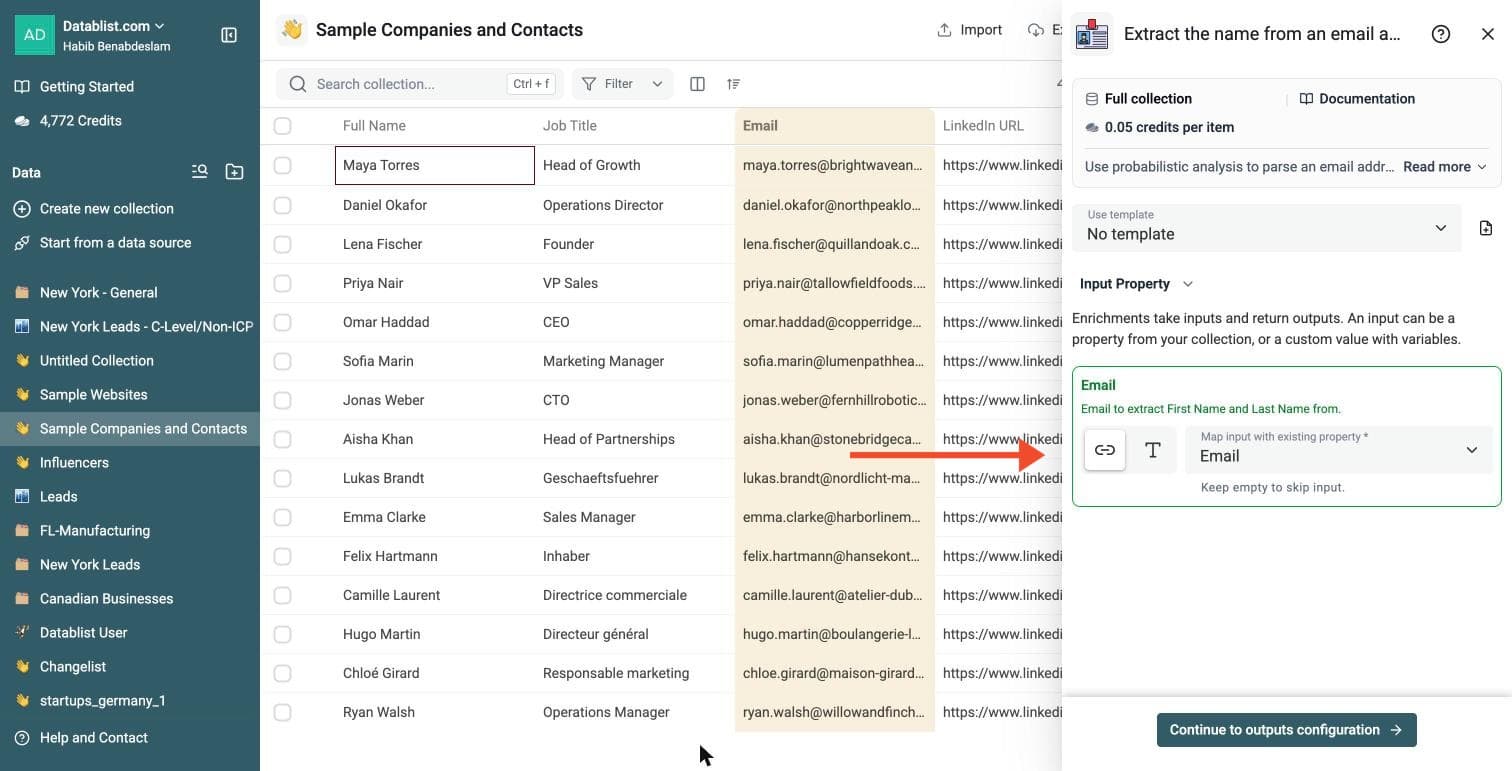The image size is (1512, 771).
Task: Open the Documentation link
Action: [1358, 99]
